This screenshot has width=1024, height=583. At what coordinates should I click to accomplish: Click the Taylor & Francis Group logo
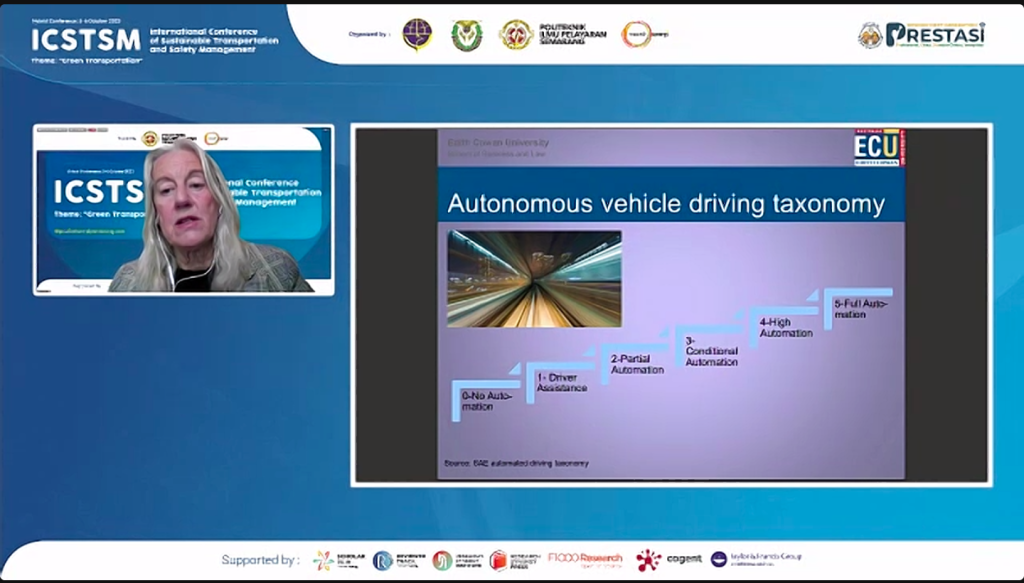[x=755, y=558]
